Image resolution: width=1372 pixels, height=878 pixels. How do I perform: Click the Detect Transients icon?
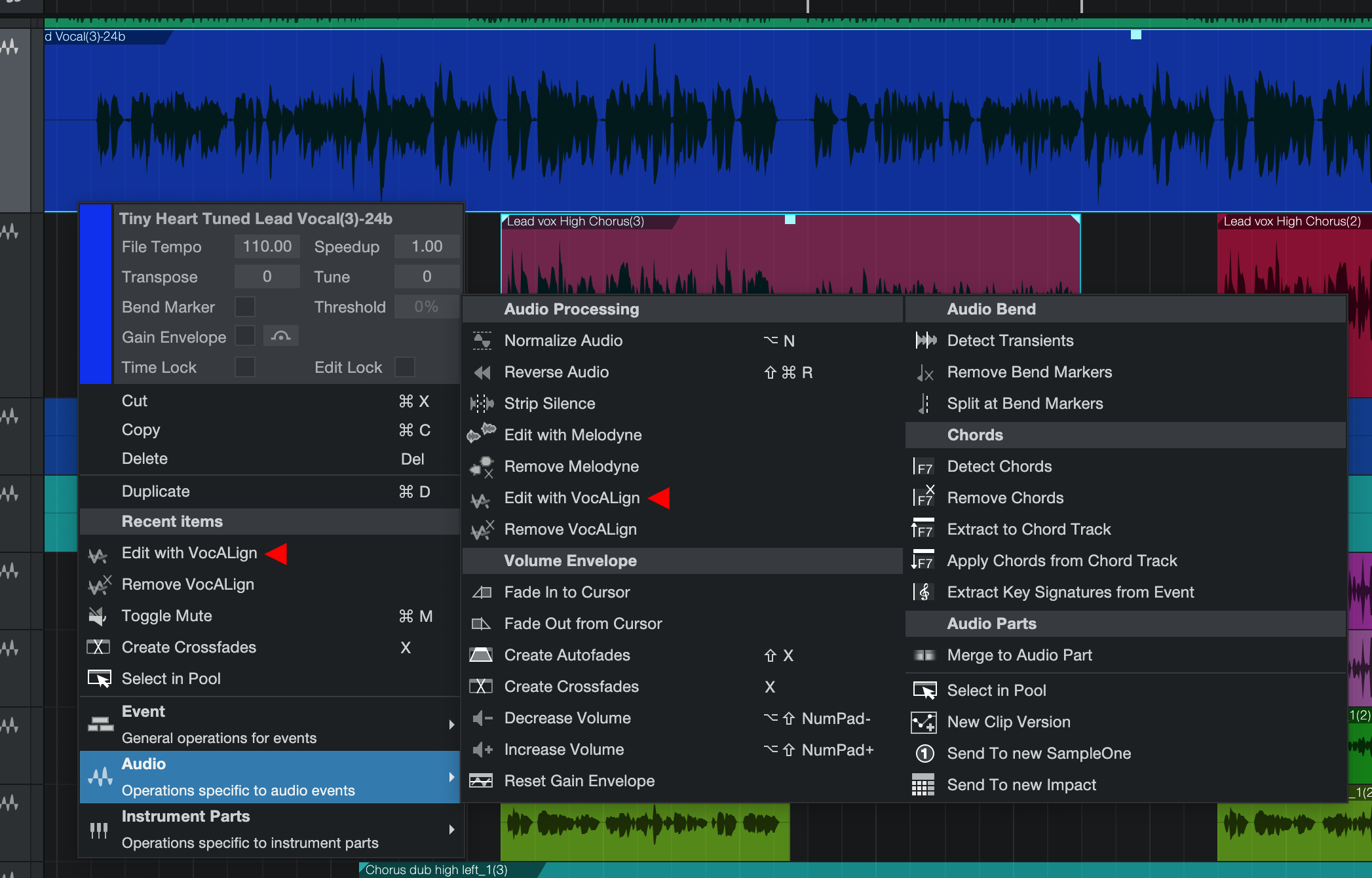(x=925, y=340)
